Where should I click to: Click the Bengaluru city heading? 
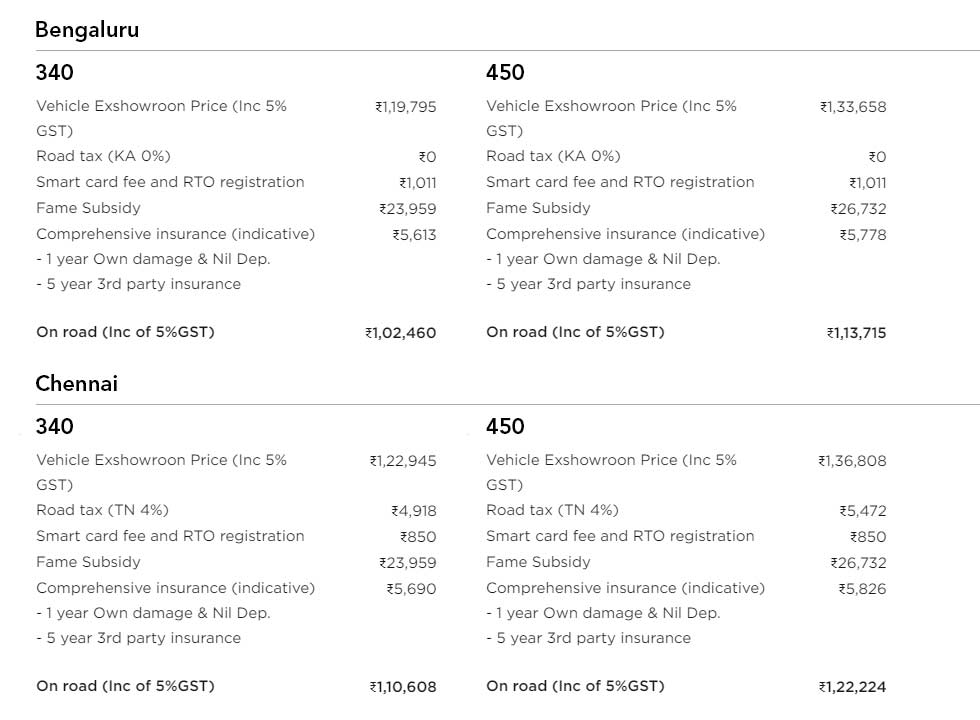(x=87, y=30)
